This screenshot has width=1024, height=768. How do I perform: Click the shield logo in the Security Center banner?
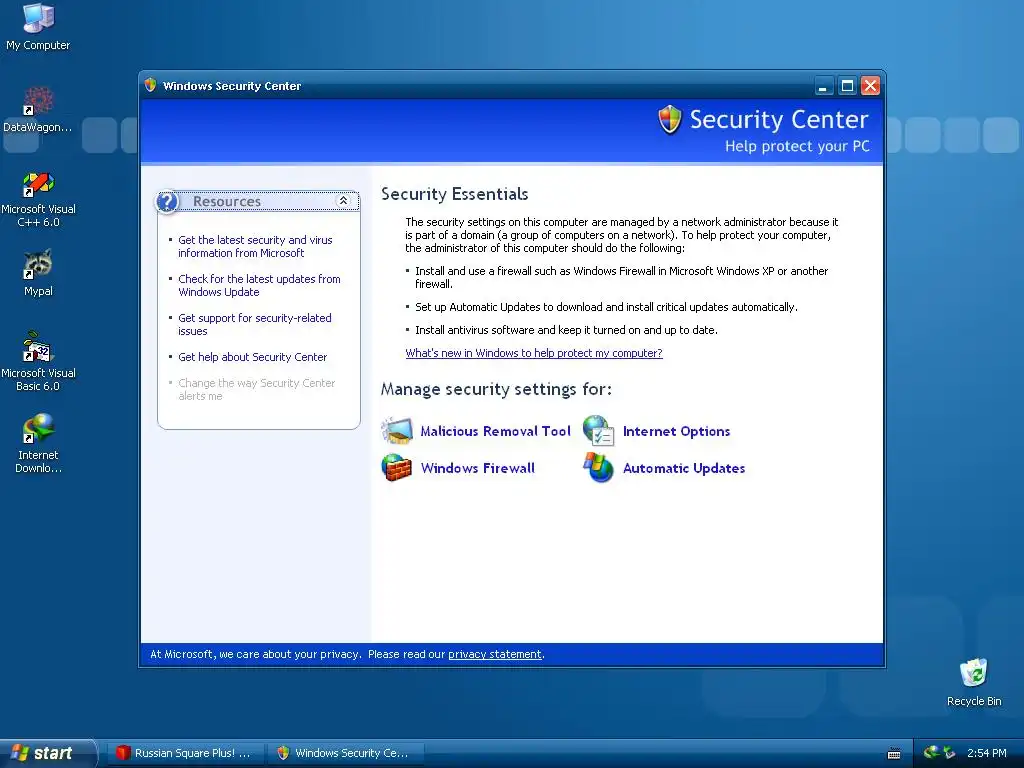(x=669, y=120)
